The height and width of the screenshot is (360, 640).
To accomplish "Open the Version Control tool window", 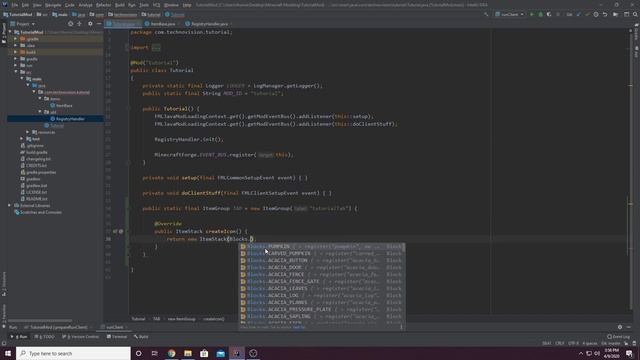I will coord(81,337).
